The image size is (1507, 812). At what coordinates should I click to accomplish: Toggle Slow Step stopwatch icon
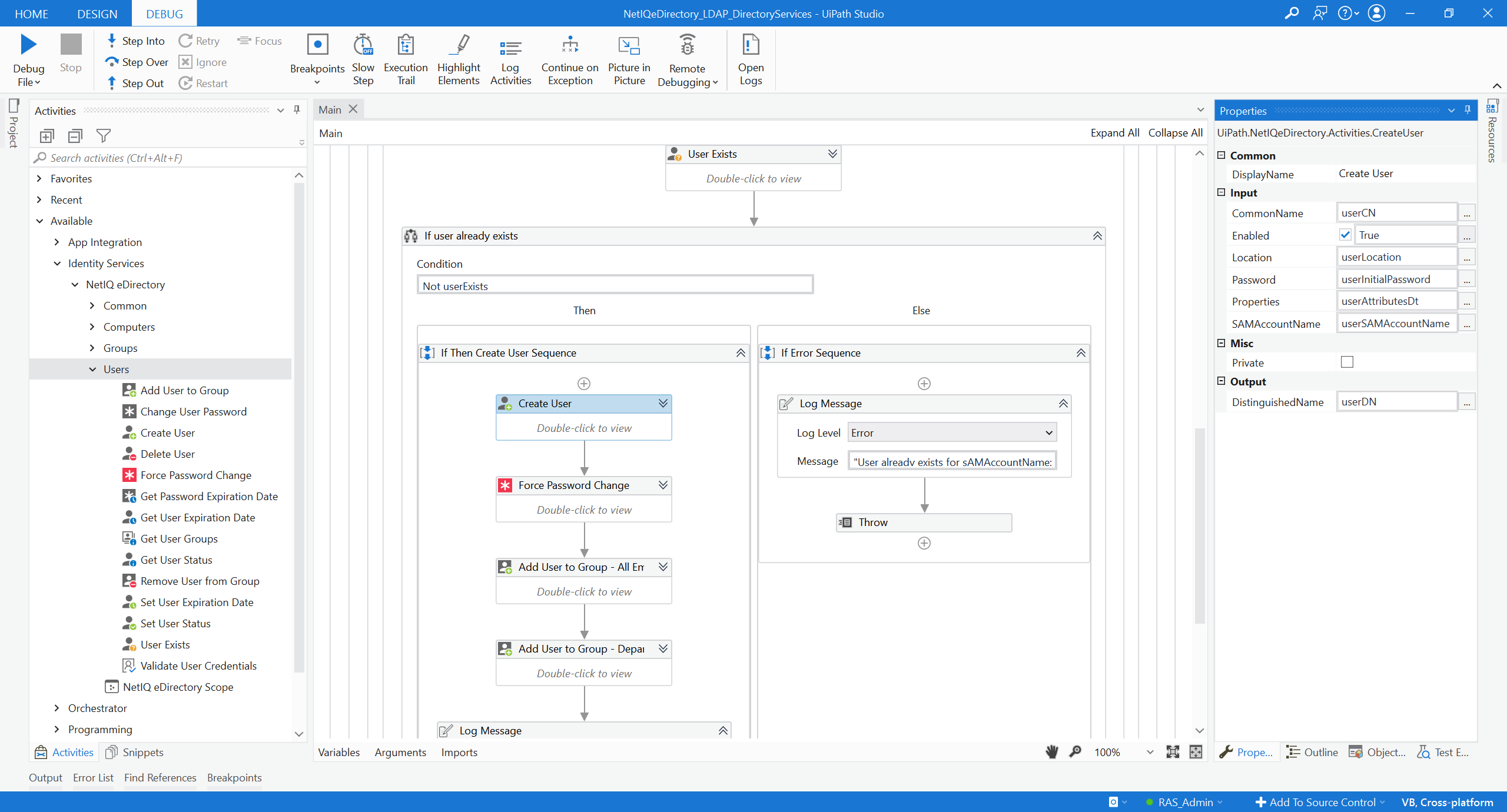(x=363, y=45)
